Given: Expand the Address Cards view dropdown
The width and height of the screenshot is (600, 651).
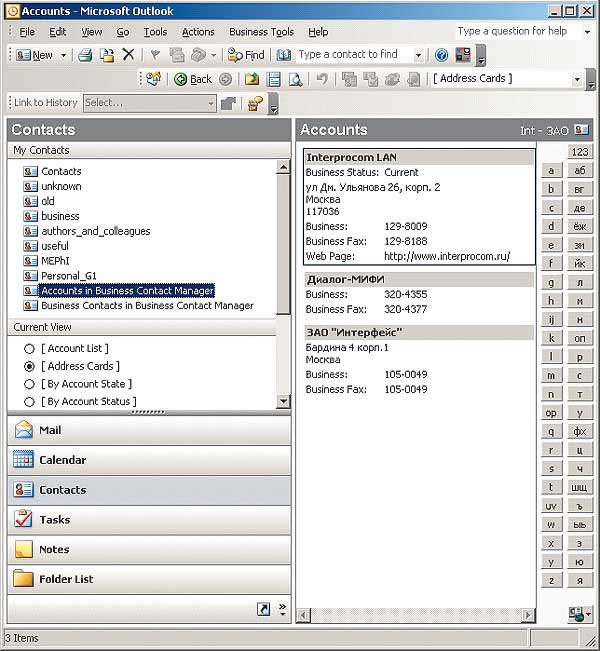Looking at the screenshot, I should pyautogui.click(x=577, y=79).
